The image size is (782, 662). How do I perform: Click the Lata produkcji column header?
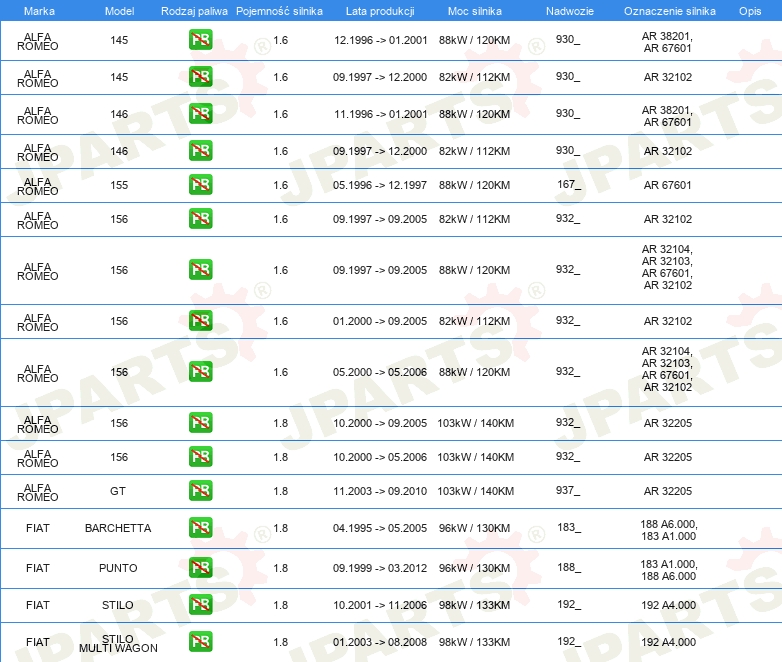pos(380,11)
